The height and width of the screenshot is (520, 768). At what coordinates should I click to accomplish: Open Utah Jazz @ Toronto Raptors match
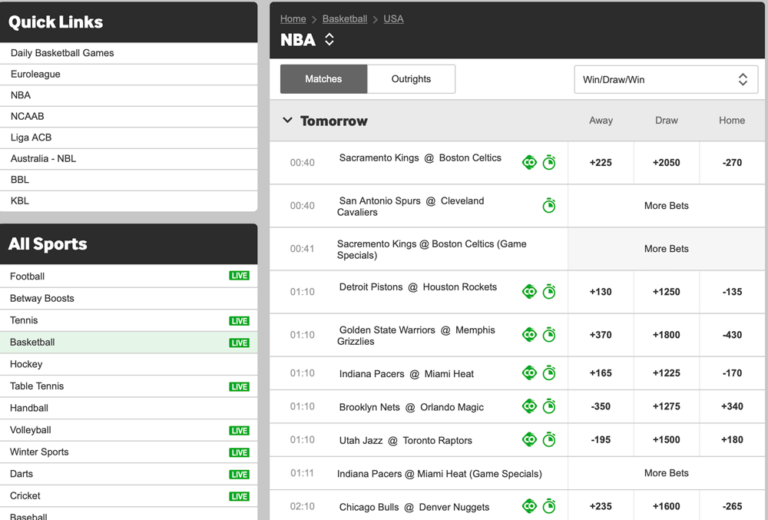coord(406,441)
